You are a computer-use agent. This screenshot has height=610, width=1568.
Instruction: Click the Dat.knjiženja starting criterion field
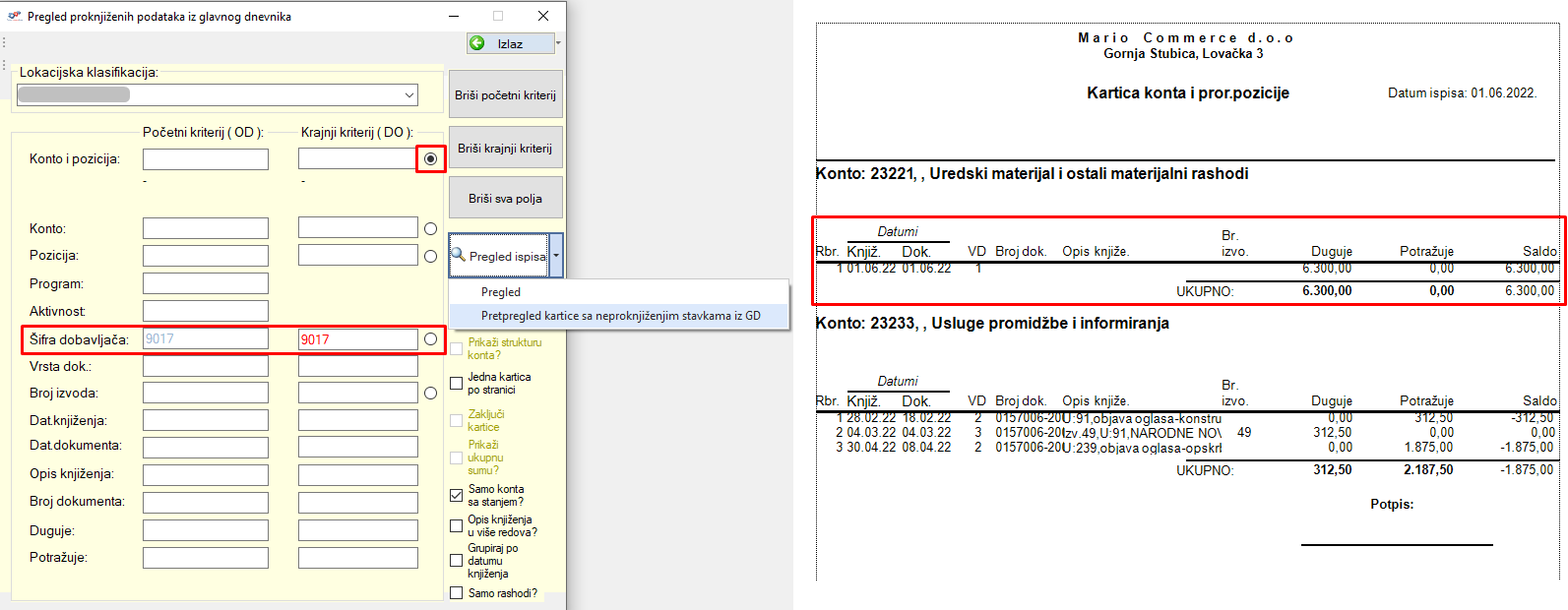pyautogui.click(x=205, y=420)
